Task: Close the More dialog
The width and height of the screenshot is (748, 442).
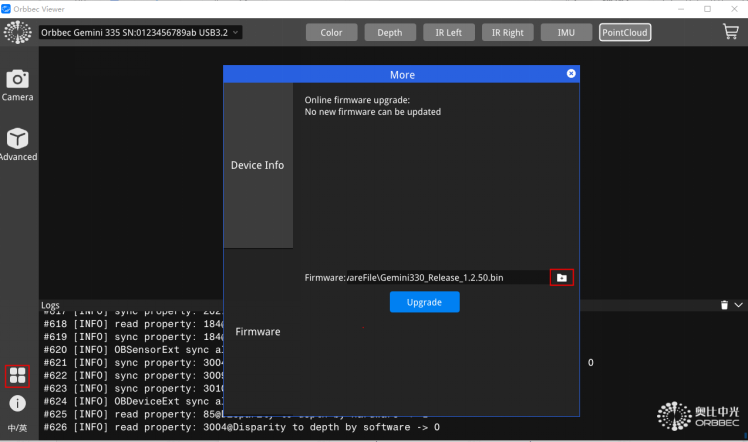Action: [x=571, y=73]
